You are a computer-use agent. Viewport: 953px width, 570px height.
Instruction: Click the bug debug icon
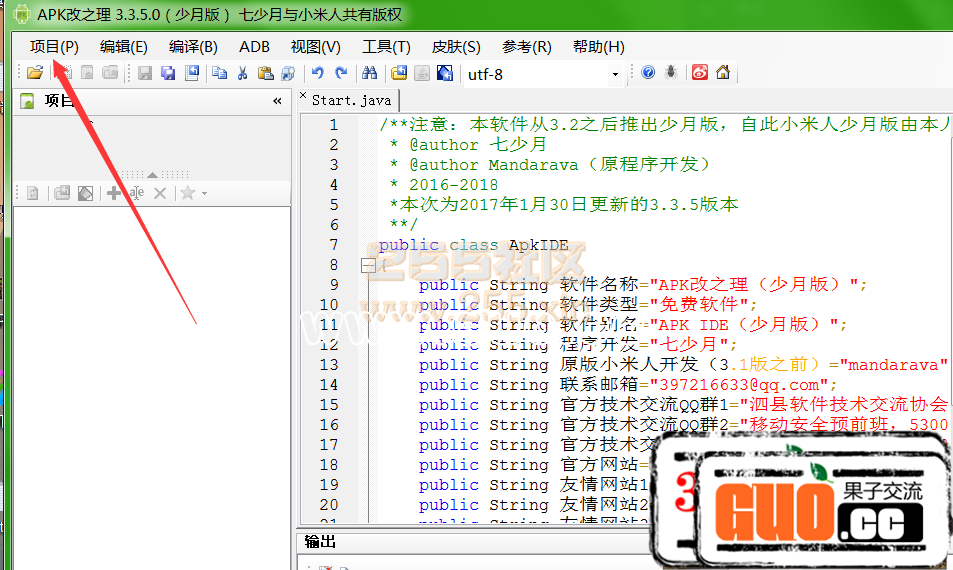[x=671, y=73]
